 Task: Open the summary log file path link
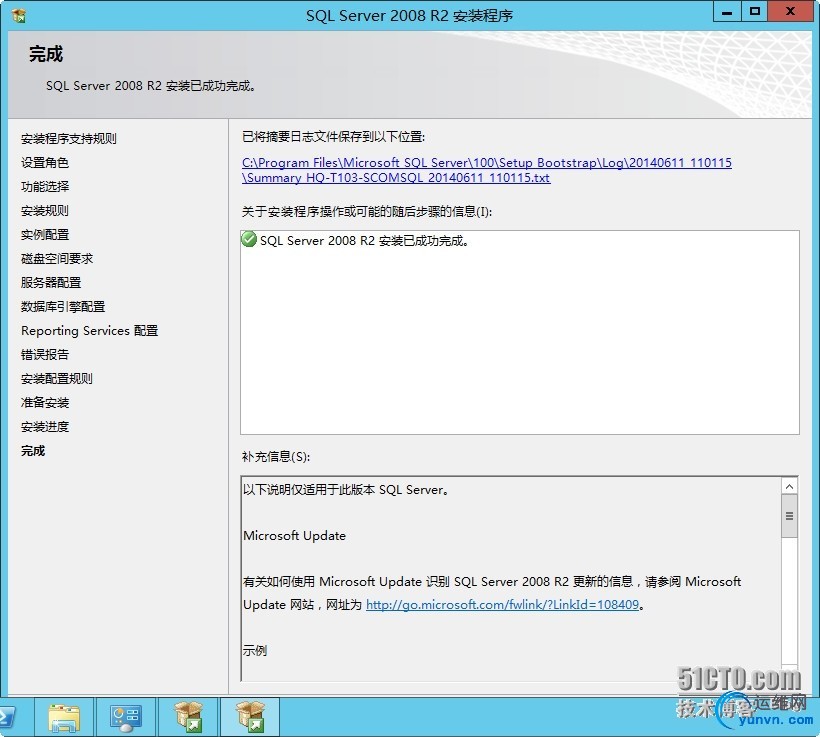click(486, 170)
